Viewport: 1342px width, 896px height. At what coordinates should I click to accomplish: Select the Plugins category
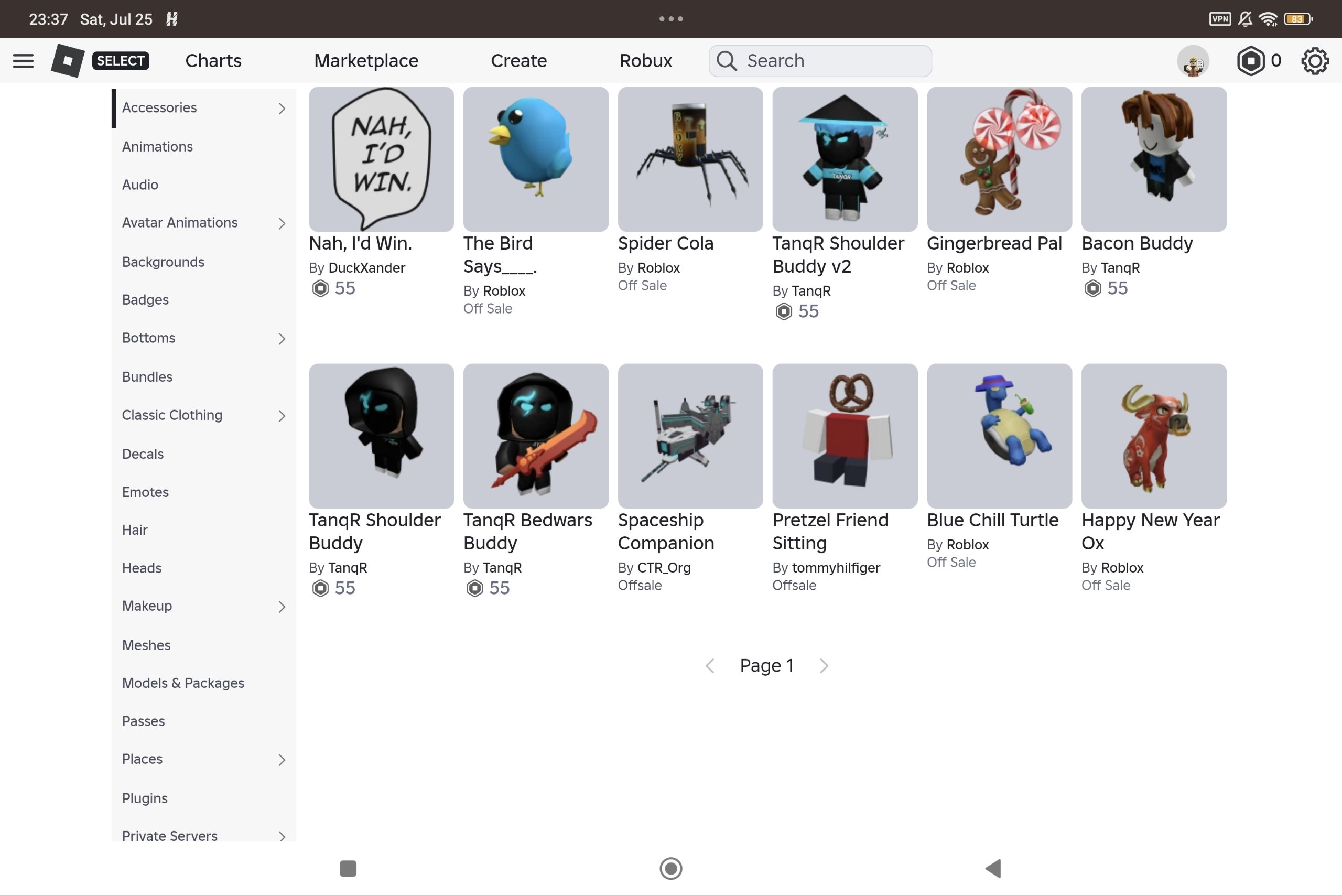145,798
